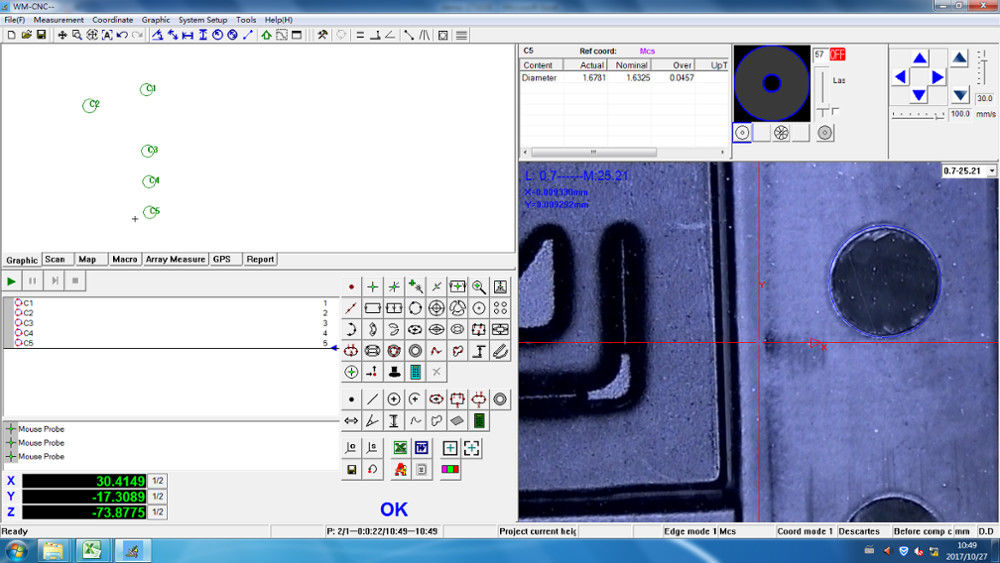The height and width of the screenshot is (563, 1000).
Task: Click the stage move-left blue arrow
Action: click(900, 77)
